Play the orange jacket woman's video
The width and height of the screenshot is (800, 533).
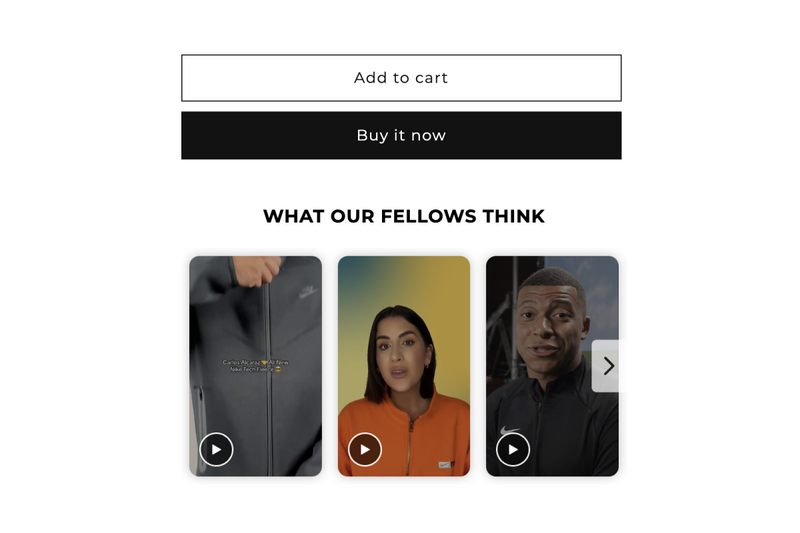click(365, 449)
